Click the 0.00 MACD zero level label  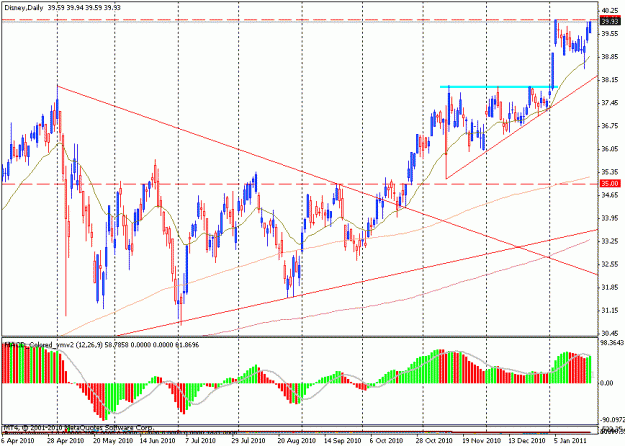[x=607, y=383]
